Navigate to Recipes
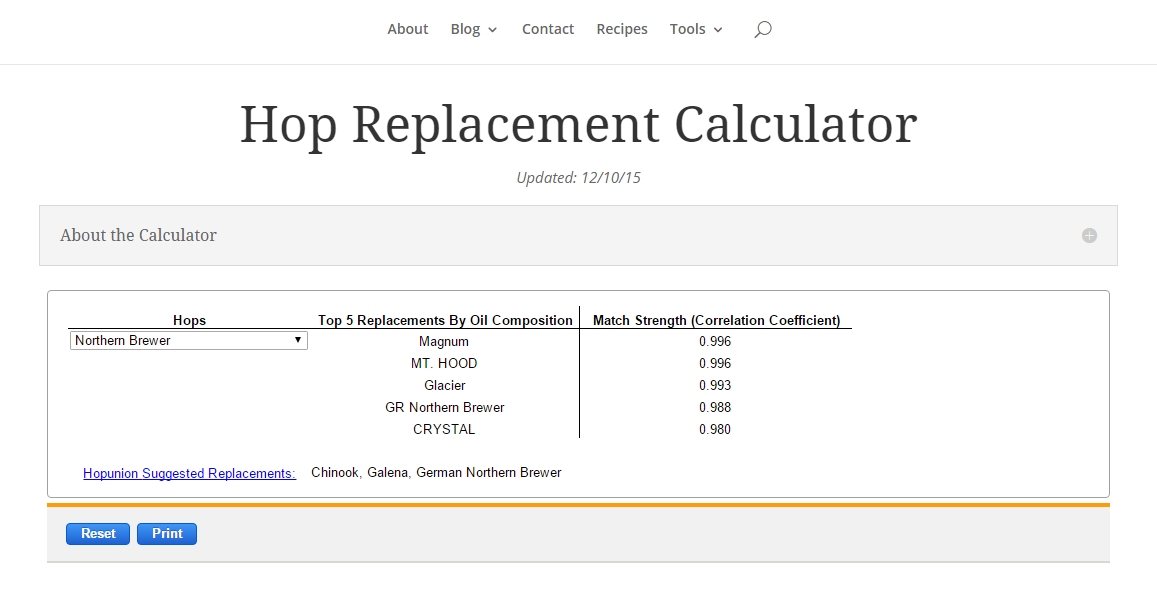The height and width of the screenshot is (594, 1157). (x=622, y=29)
